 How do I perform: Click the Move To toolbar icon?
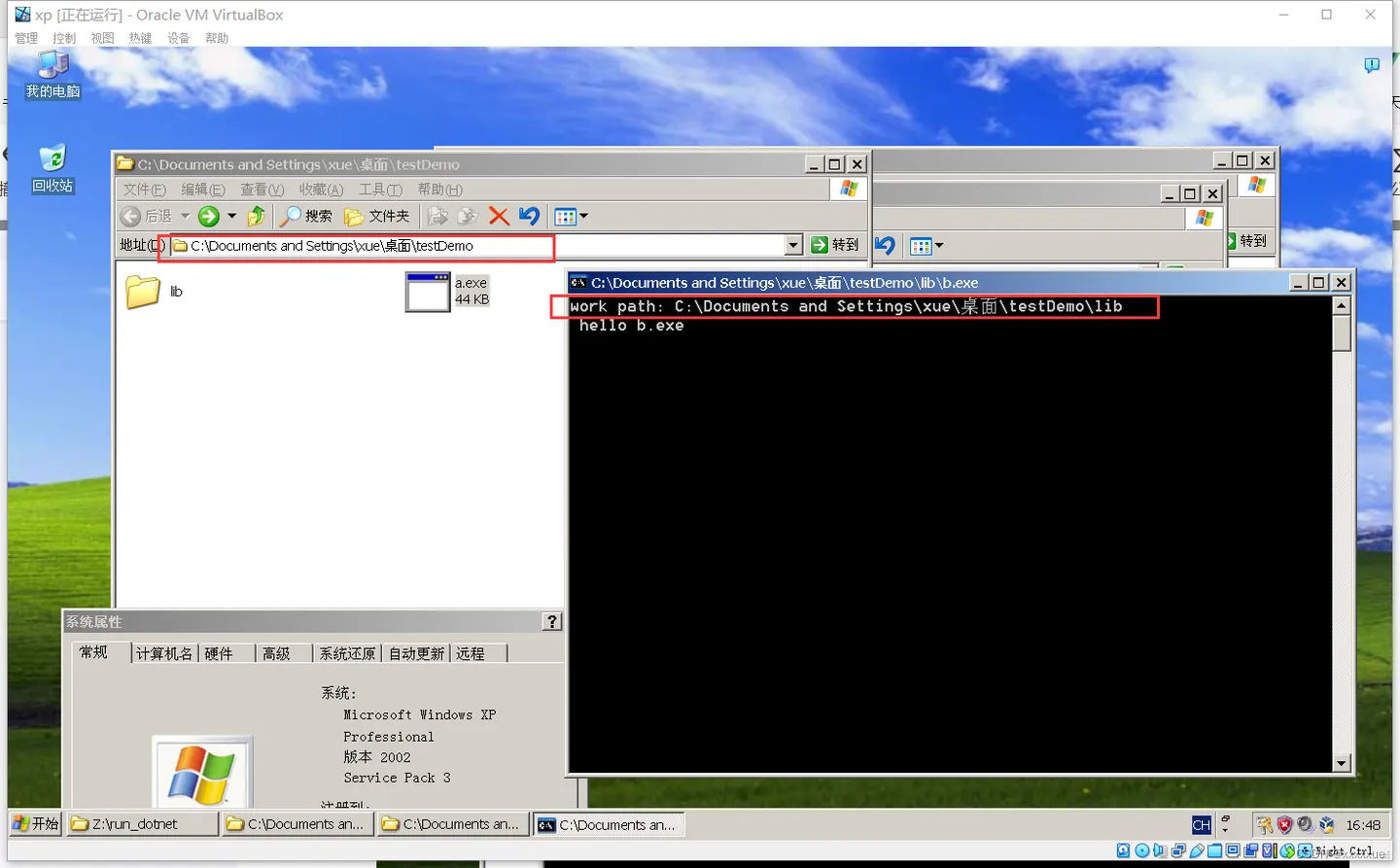[437, 216]
